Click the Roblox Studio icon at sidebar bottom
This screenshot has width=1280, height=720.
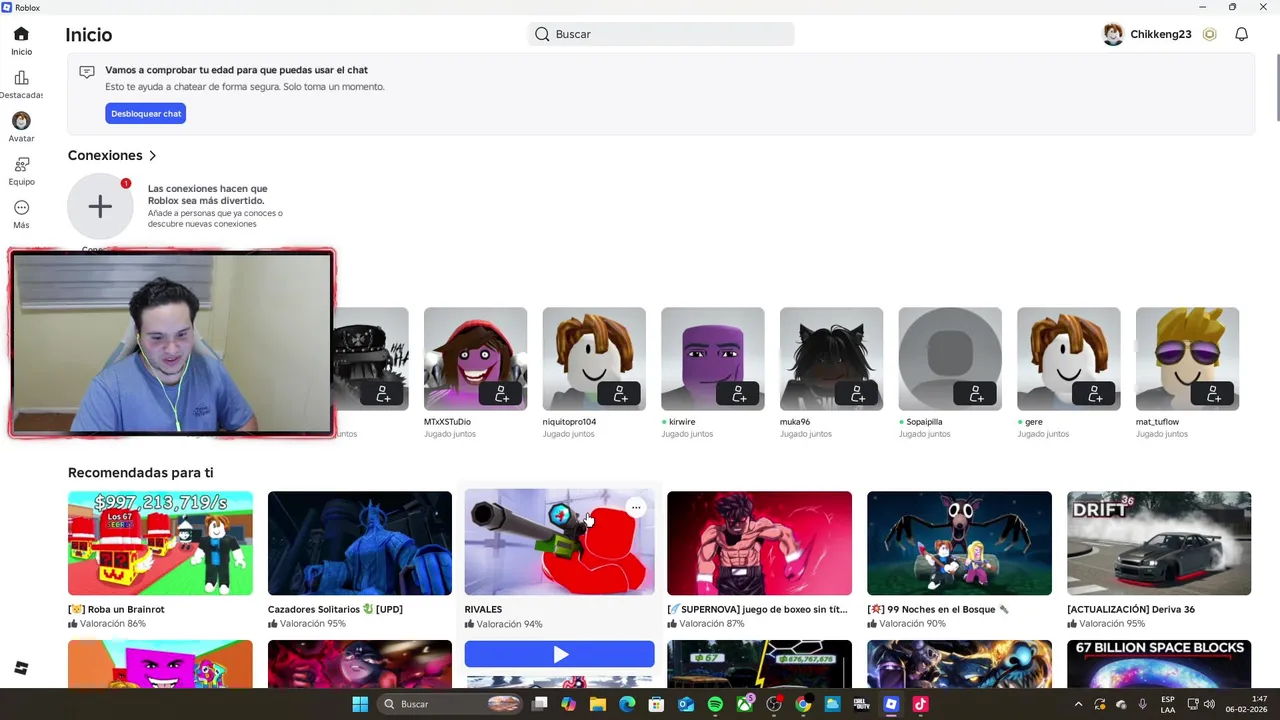click(x=21, y=668)
